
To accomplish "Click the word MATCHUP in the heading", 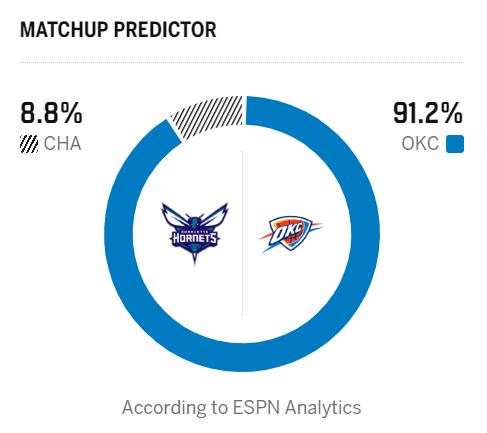I will tap(64, 30).
